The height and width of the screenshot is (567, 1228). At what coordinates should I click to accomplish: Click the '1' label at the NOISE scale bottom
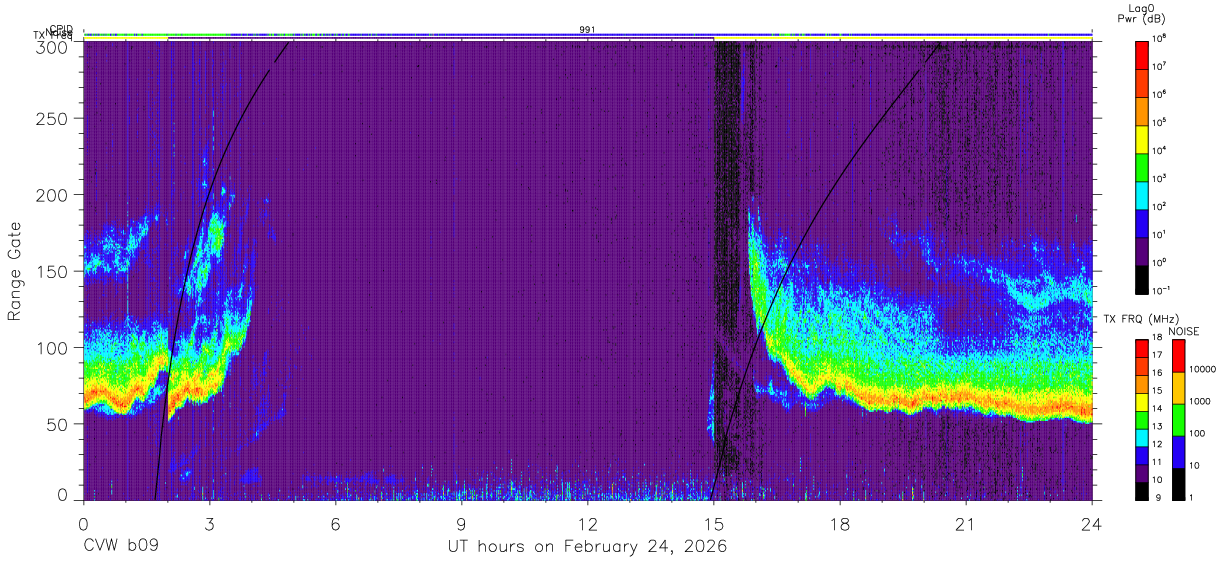tap(1193, 497)
